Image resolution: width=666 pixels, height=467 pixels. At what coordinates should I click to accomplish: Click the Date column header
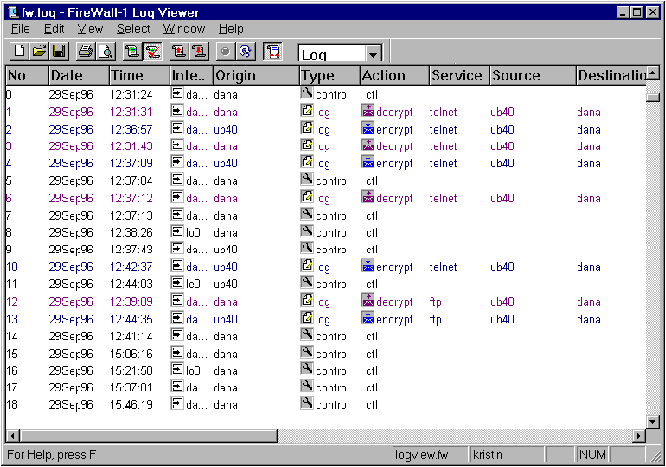[66, 76]
